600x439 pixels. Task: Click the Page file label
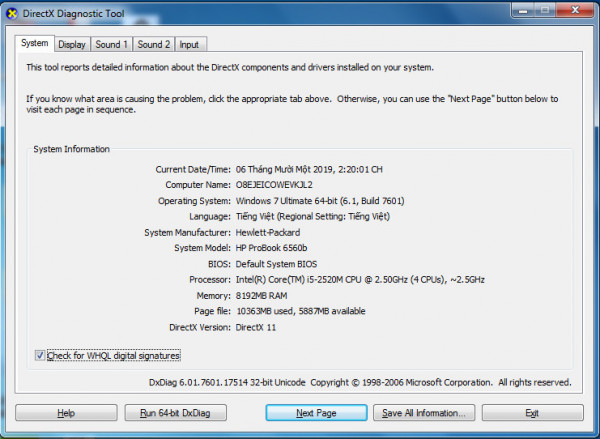pyautogui.click(x=212, y=311)
